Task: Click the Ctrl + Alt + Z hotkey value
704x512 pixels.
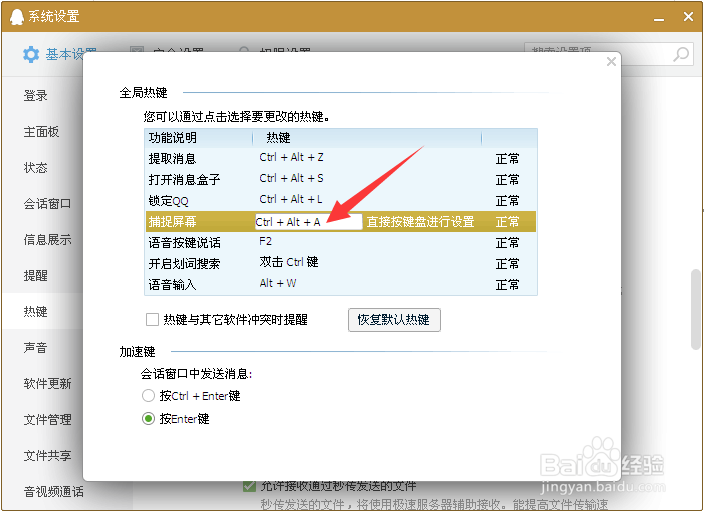Action: pyautogui.click(x=291, y=157)
